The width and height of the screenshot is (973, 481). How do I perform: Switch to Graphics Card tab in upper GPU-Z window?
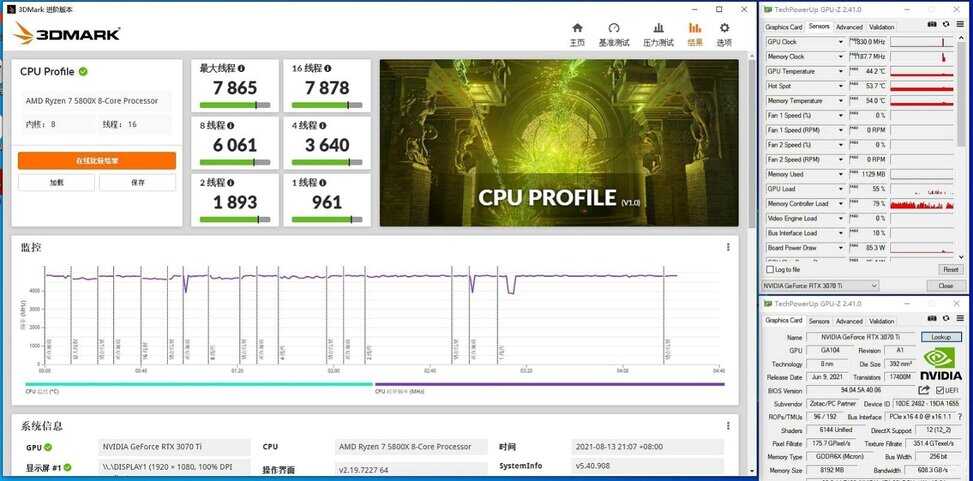(x=784, y=27)
